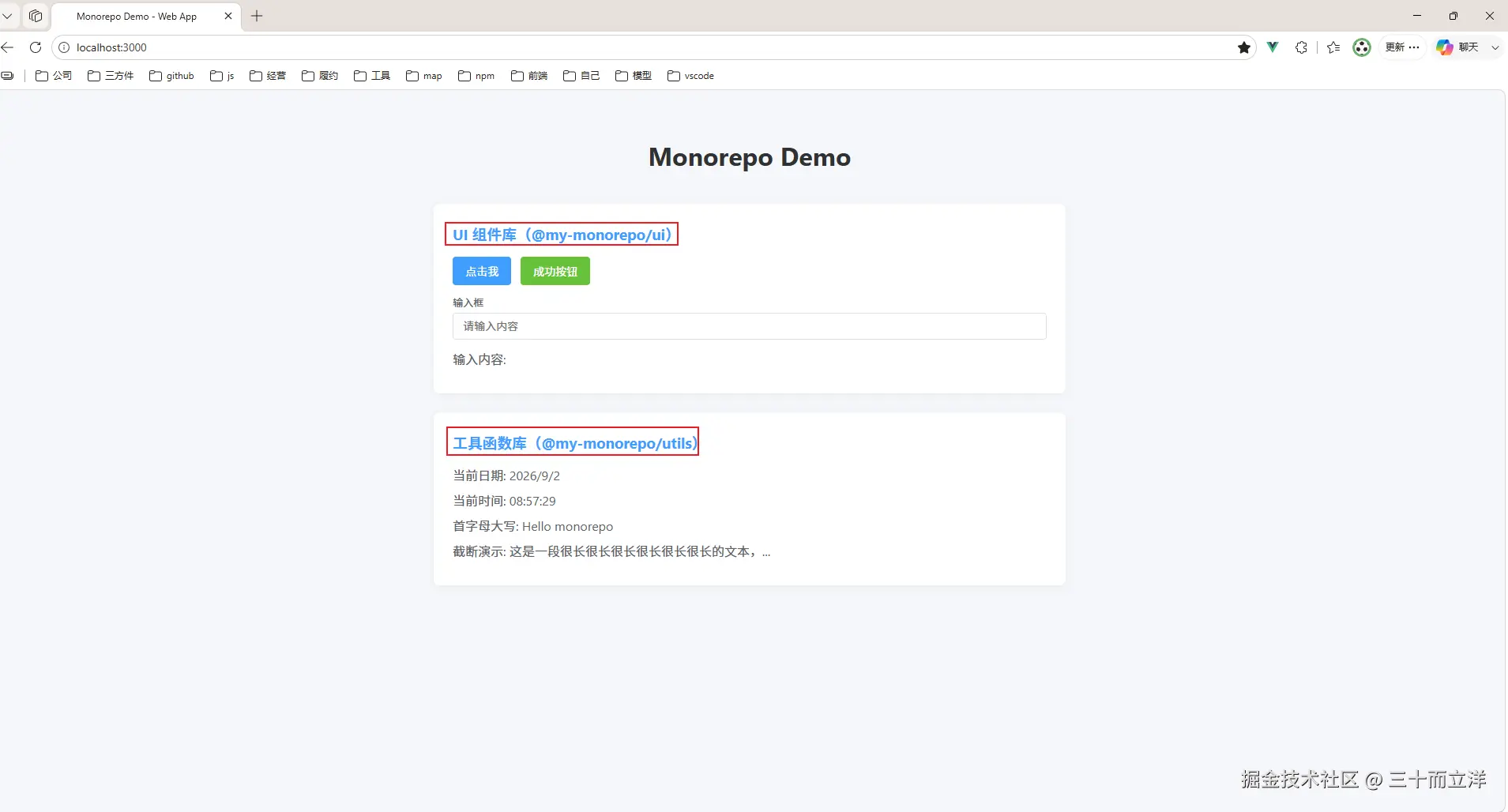Image resolution: width=1508 pixels, height=812 pixels.
Task: Click the soccer ball profile icon
Action: [x=1362, y=47]
